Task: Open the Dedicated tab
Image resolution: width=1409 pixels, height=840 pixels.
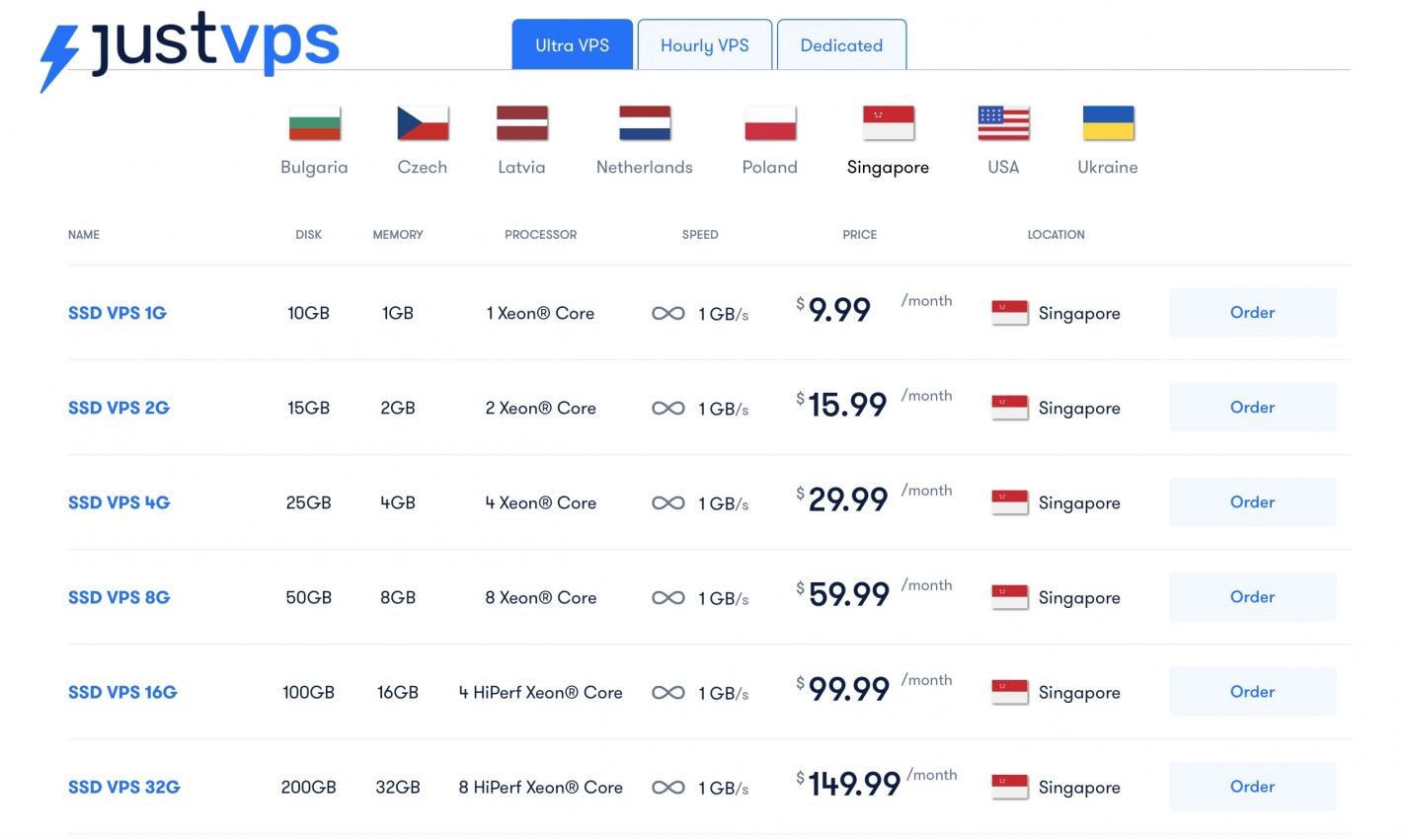Action: [x=841, y=44]
